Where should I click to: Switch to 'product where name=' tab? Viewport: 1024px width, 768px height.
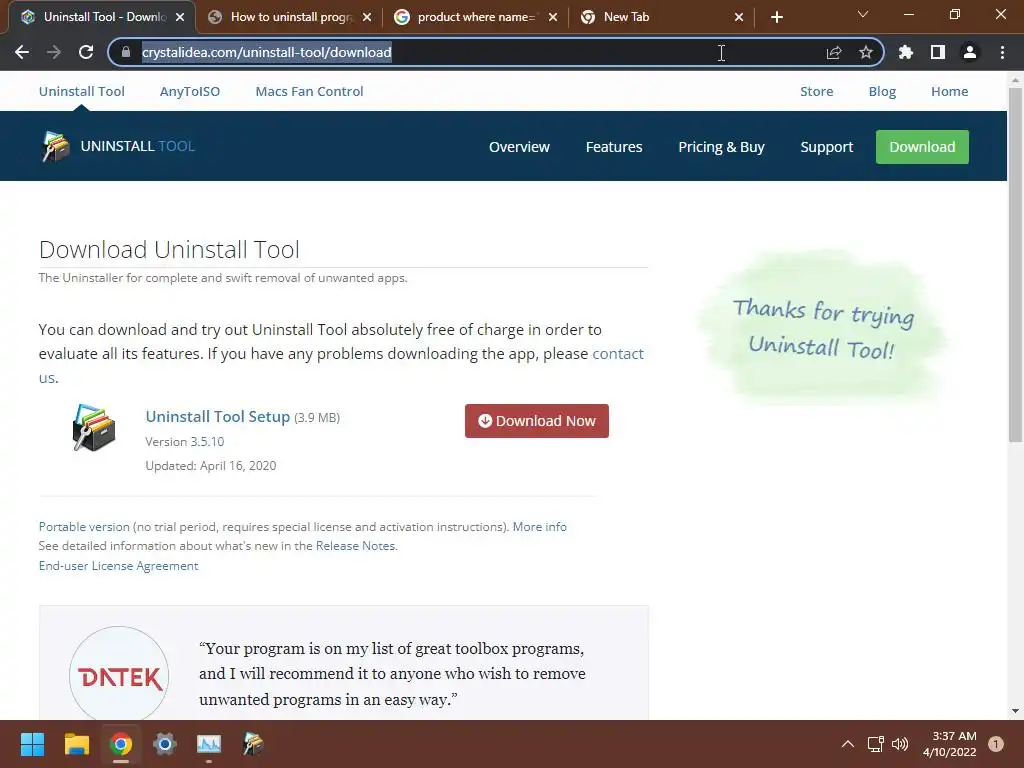click(x=475, y=17)
